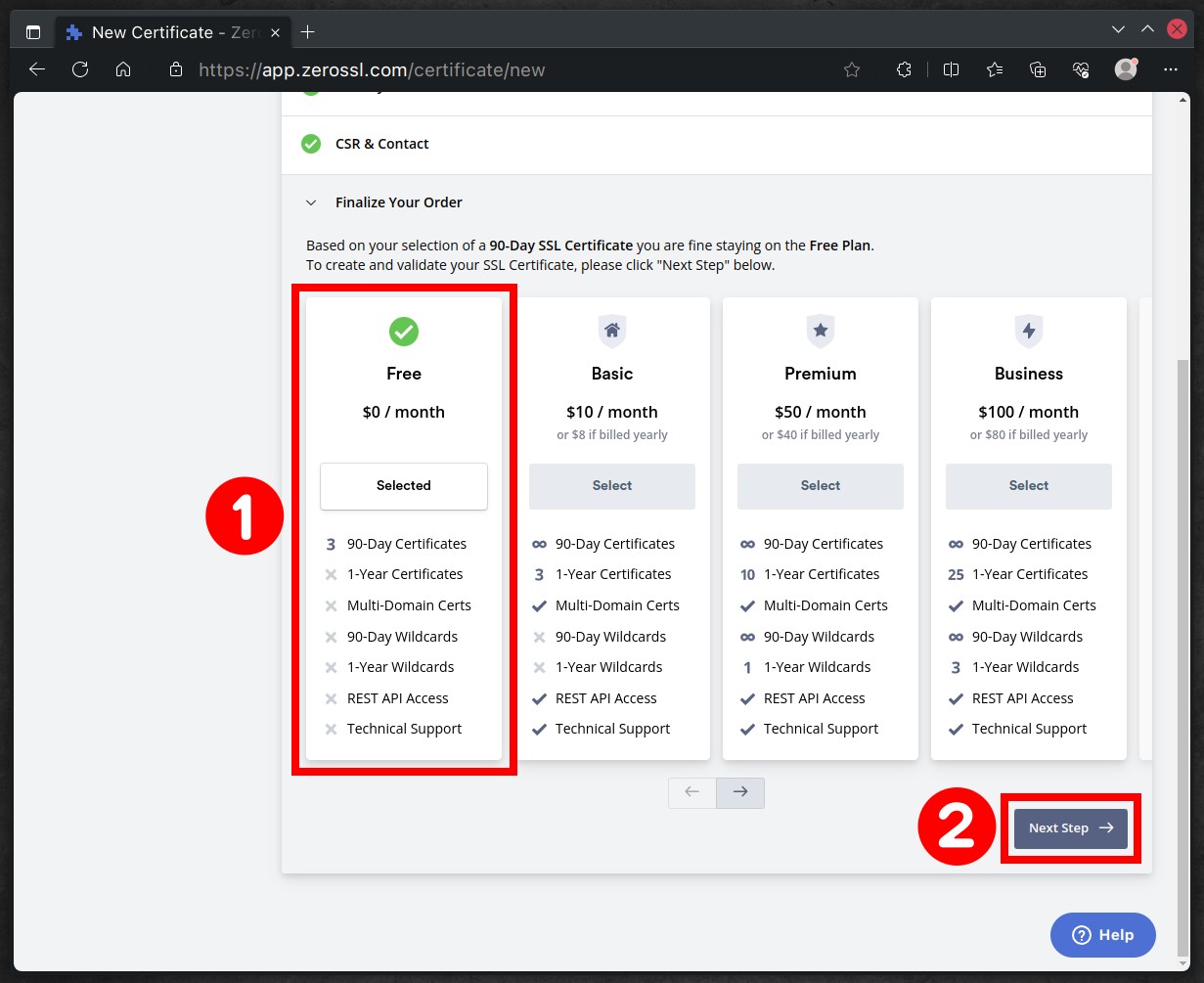This screenshot has height=983, width=1204.
Task: Select the Basic plan
Action: (612, 486)
